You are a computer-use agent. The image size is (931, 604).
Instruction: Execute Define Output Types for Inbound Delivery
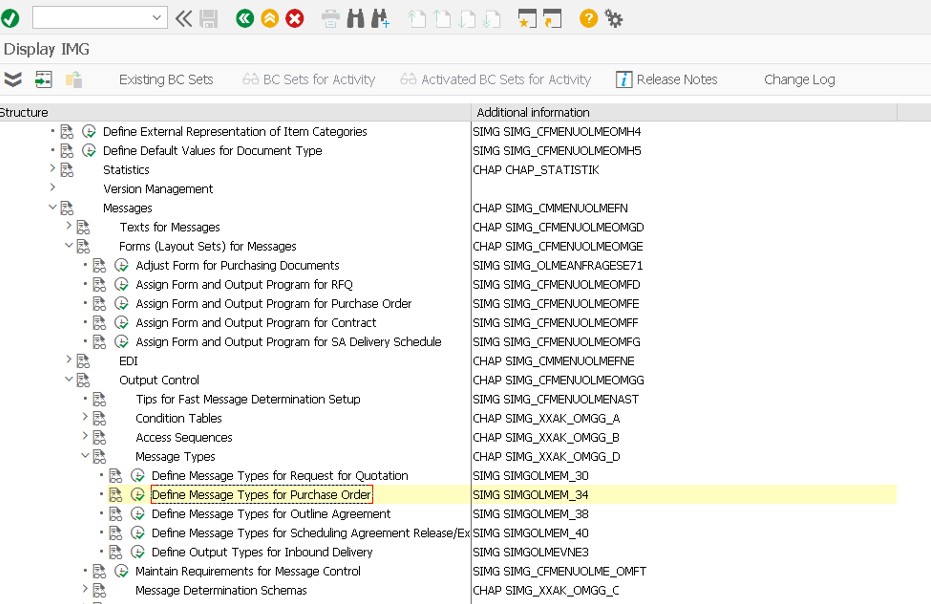coord(138,552)
